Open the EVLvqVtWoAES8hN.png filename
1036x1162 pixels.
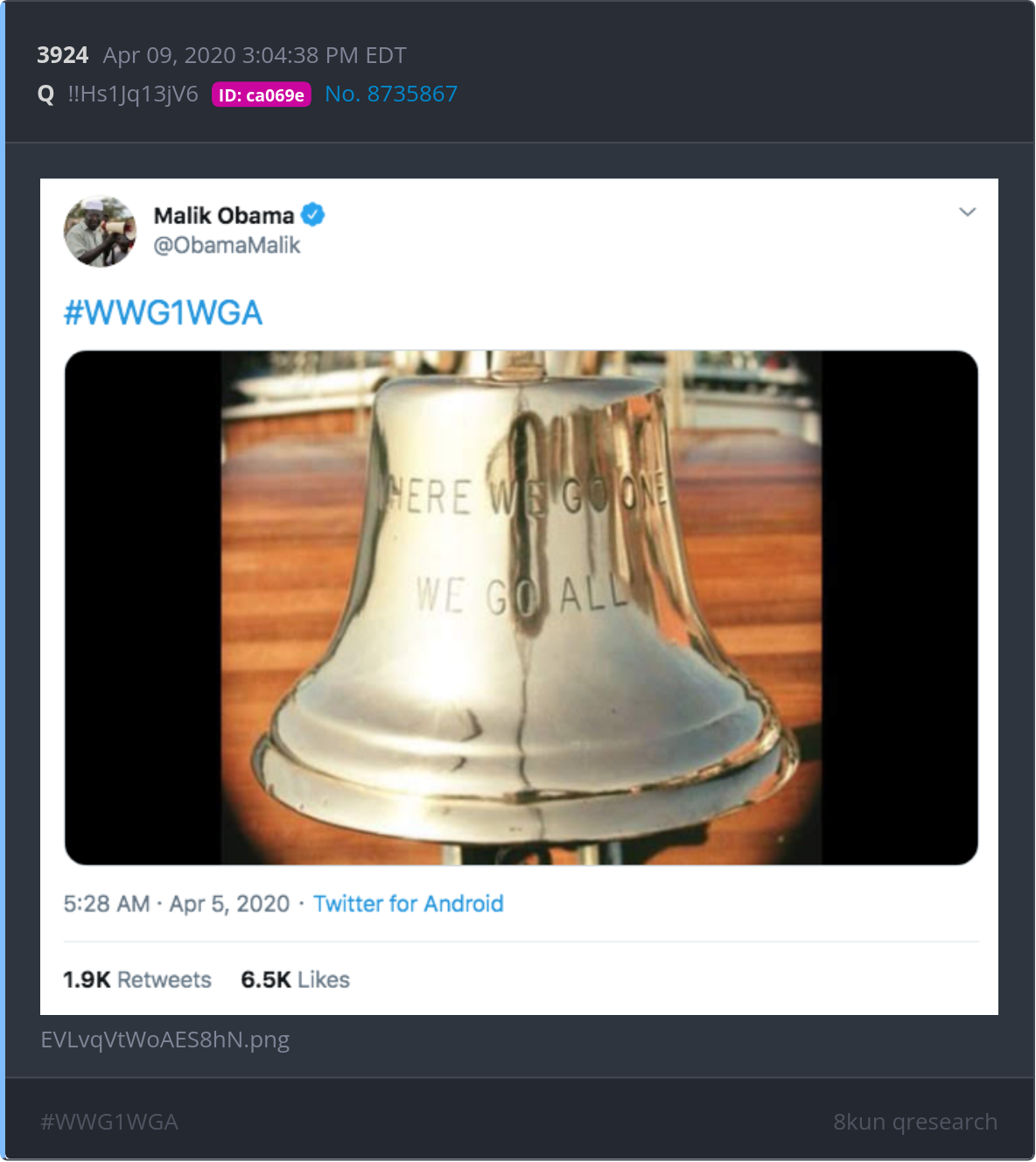(x=165, y=1039)
